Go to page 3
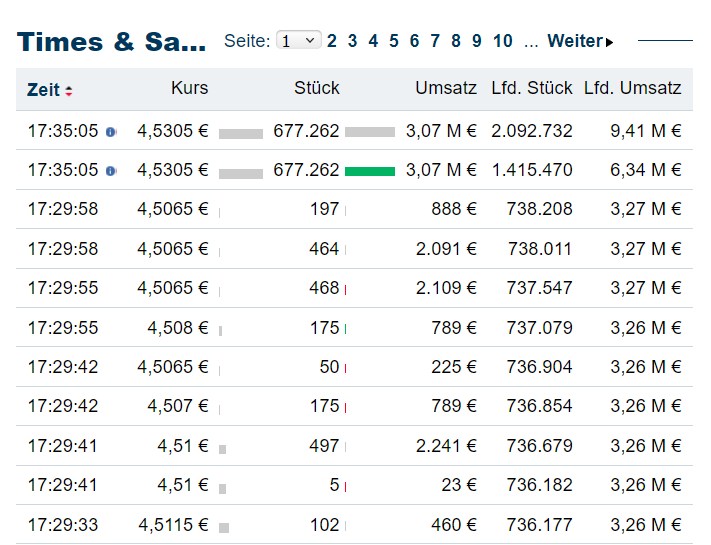711x545 pixels. (x=352, y=41)
